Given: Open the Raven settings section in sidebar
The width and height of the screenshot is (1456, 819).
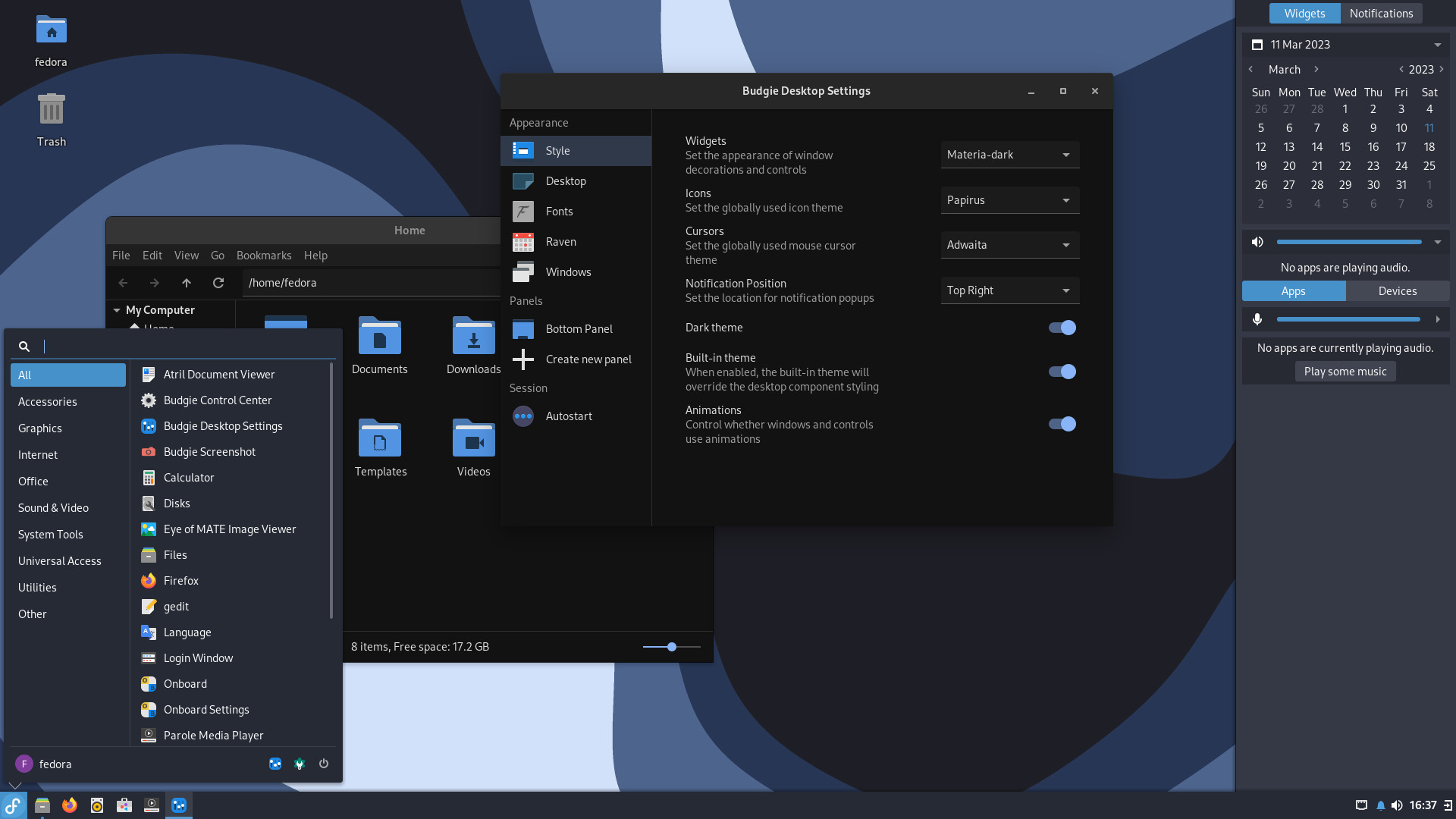Looking at the screenshot, I should click(x=561, y=241).
